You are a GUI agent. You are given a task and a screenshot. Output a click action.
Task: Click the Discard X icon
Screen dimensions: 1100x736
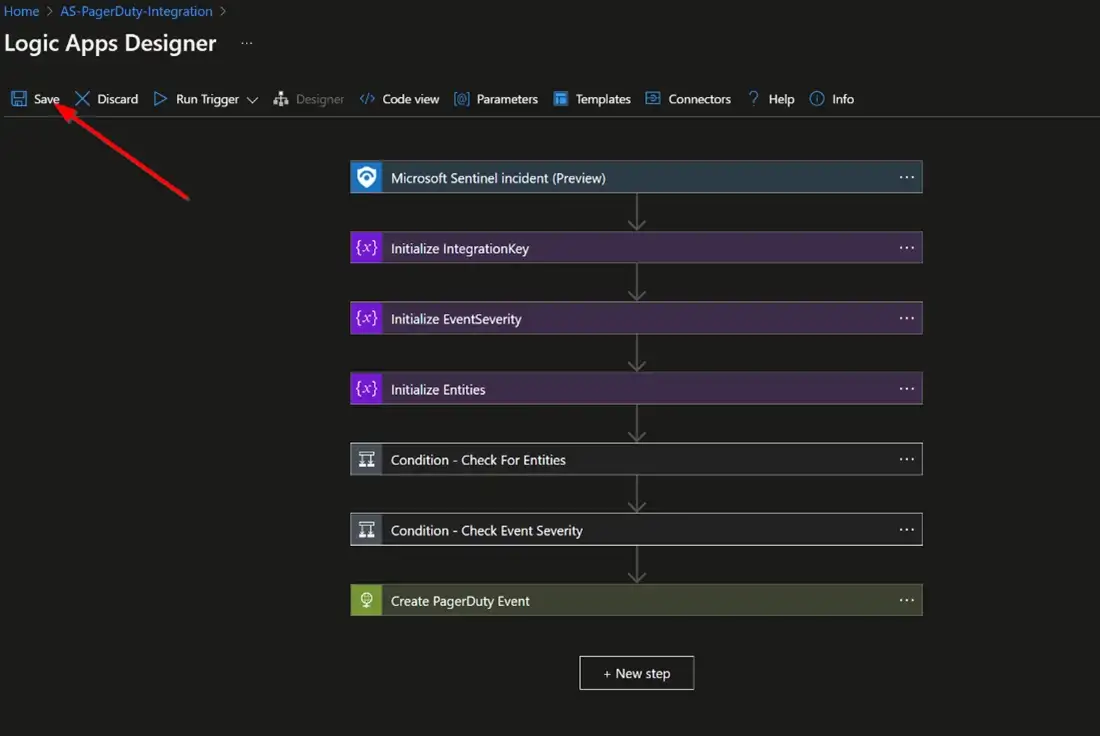pyautogui.click(x=83, y=99)
